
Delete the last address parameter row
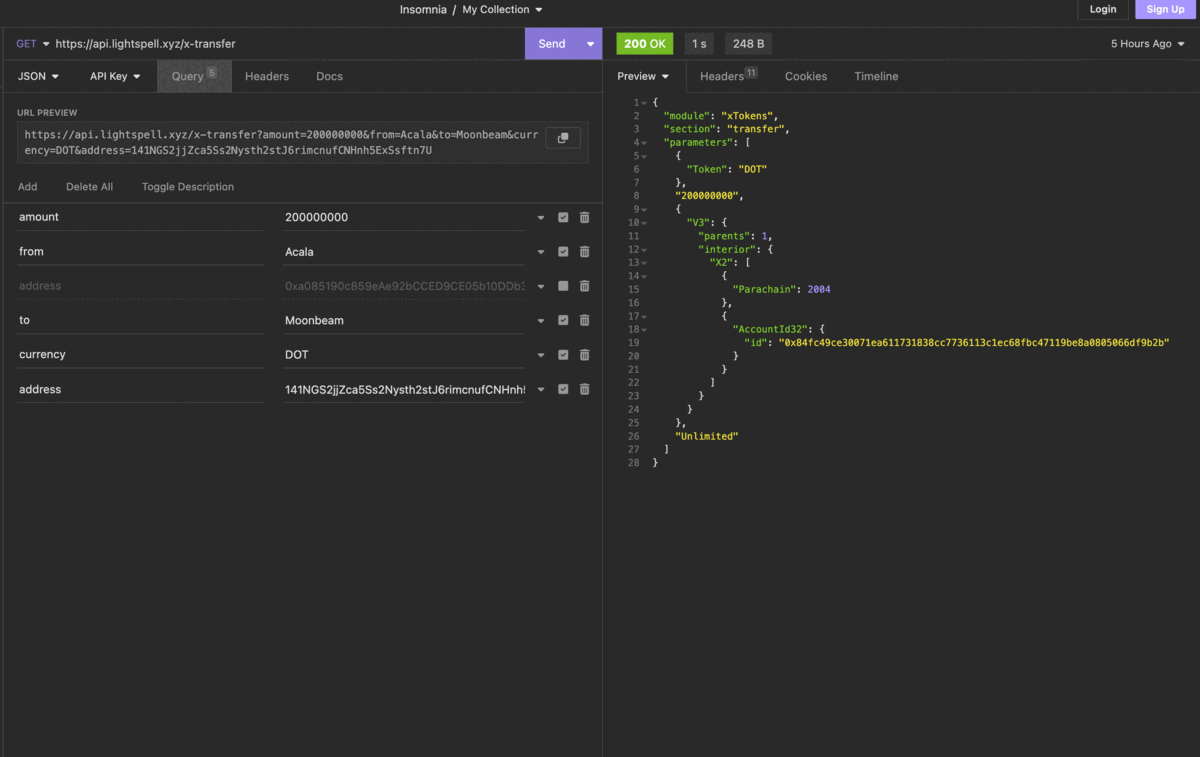pyautogui.click(x=584, y=389)
